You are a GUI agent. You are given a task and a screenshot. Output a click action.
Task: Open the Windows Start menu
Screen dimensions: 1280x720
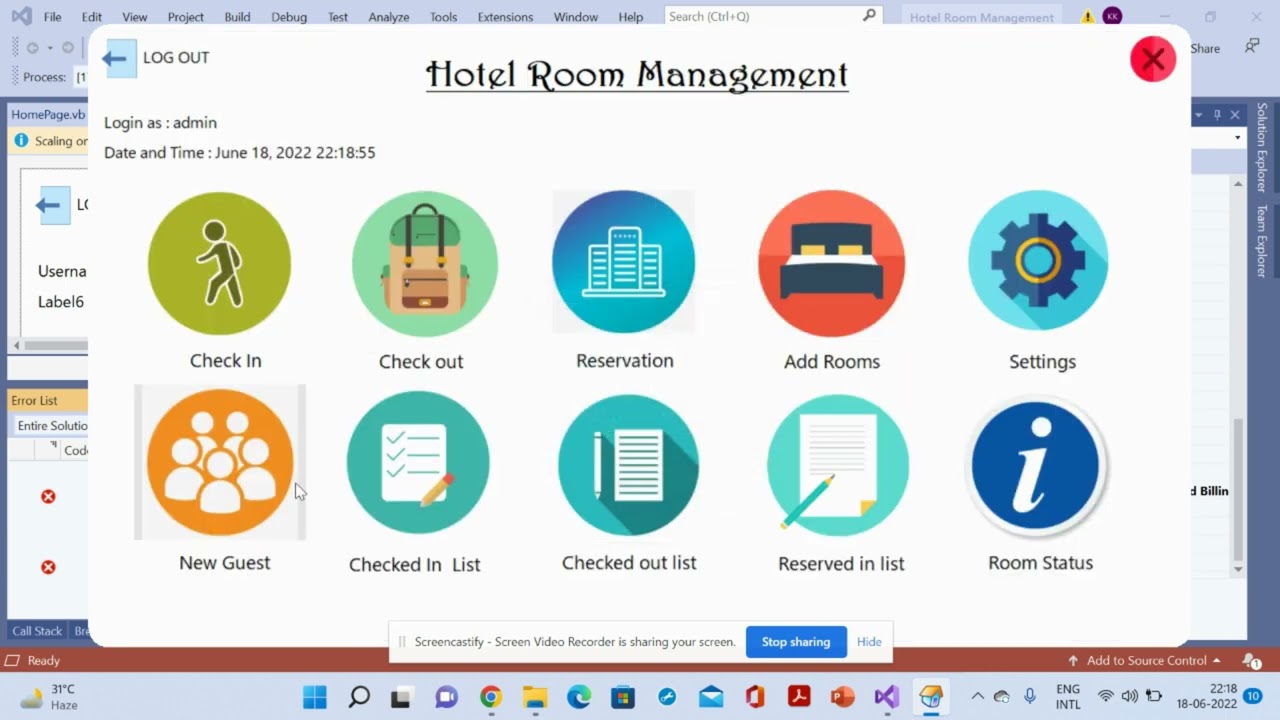pos(314,697)
